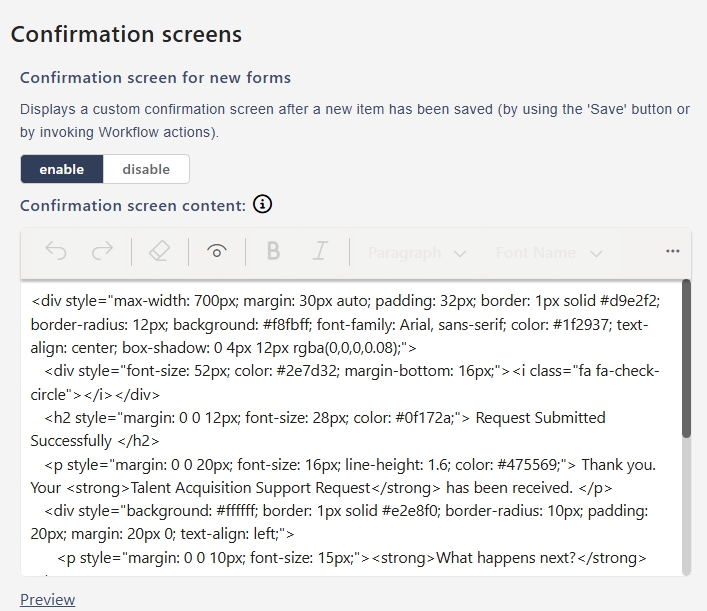This screenshot has height=611, width=707.
Task: Select the enable option
Action: 62,169
